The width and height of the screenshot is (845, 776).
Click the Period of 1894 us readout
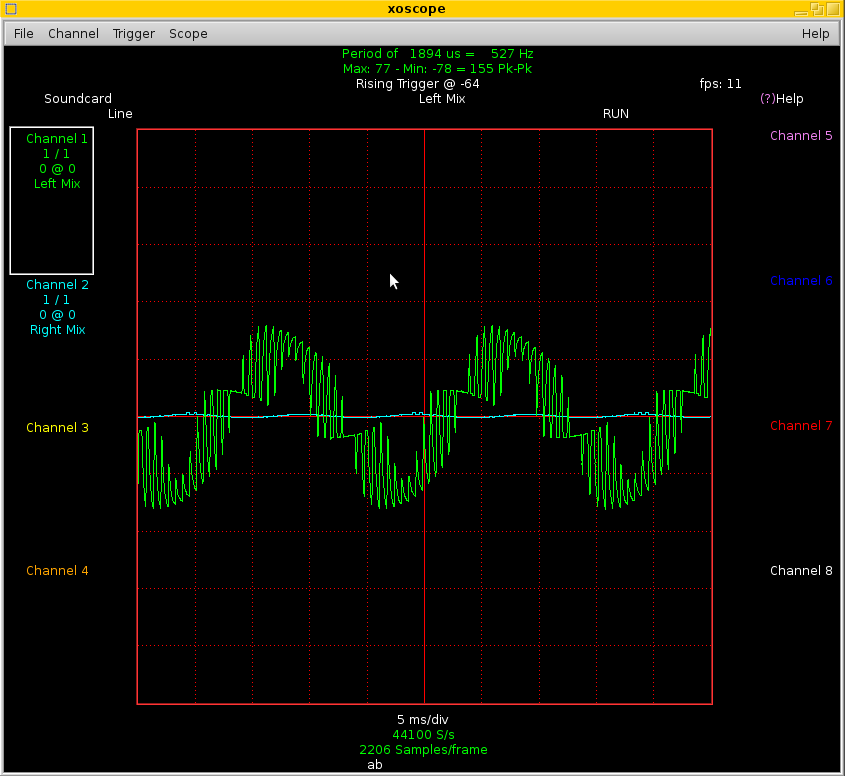pyautogui.click(x=437, y=53)
